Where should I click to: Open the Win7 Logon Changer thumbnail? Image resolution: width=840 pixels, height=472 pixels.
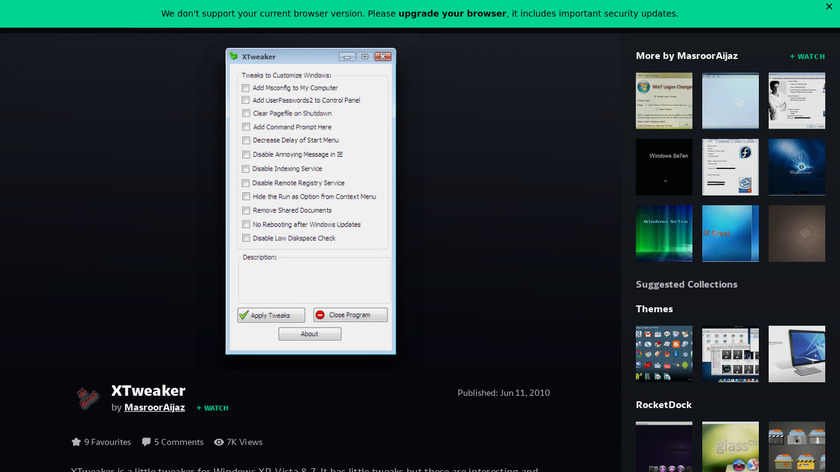pyautogui.click(x=664, y=101)
